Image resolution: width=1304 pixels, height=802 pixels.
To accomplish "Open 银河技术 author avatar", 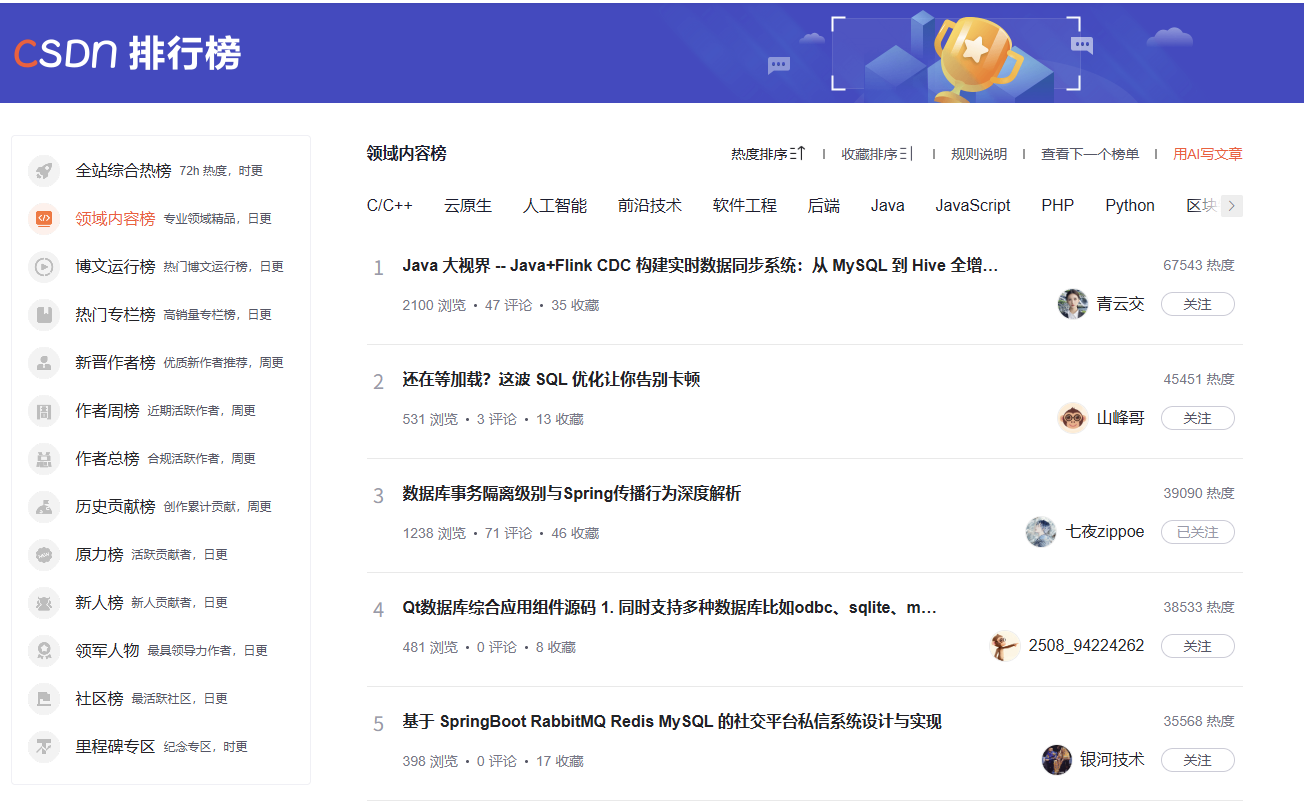I will [x=1057, y=760].
